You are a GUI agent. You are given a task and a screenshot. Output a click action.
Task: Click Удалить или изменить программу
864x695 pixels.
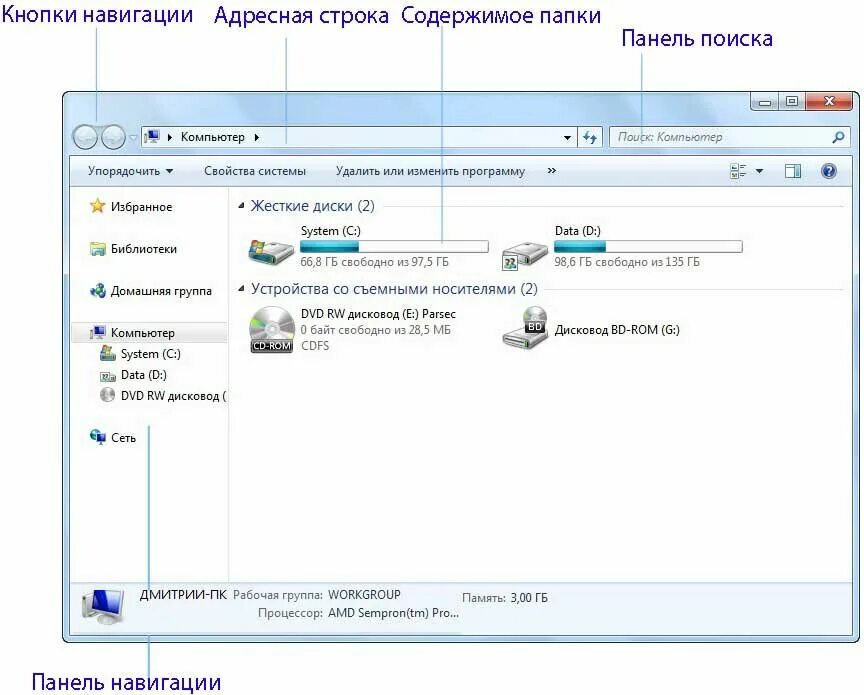click(x=430, y=171)
